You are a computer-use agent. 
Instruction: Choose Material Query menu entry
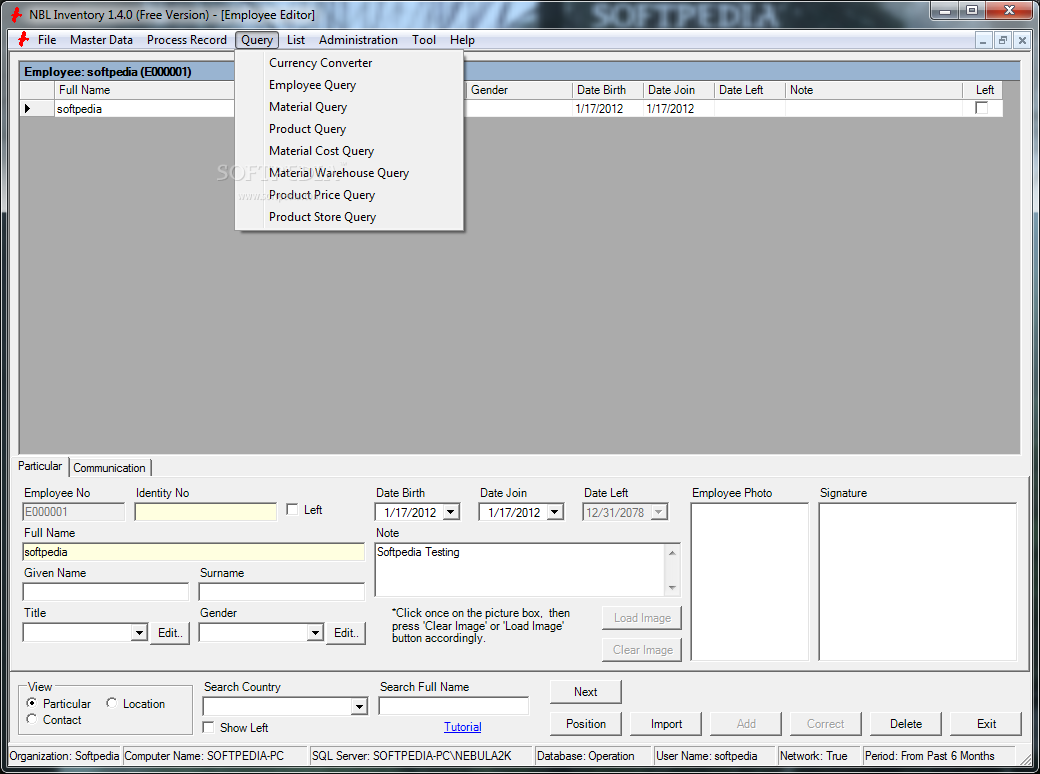point(350,107)
